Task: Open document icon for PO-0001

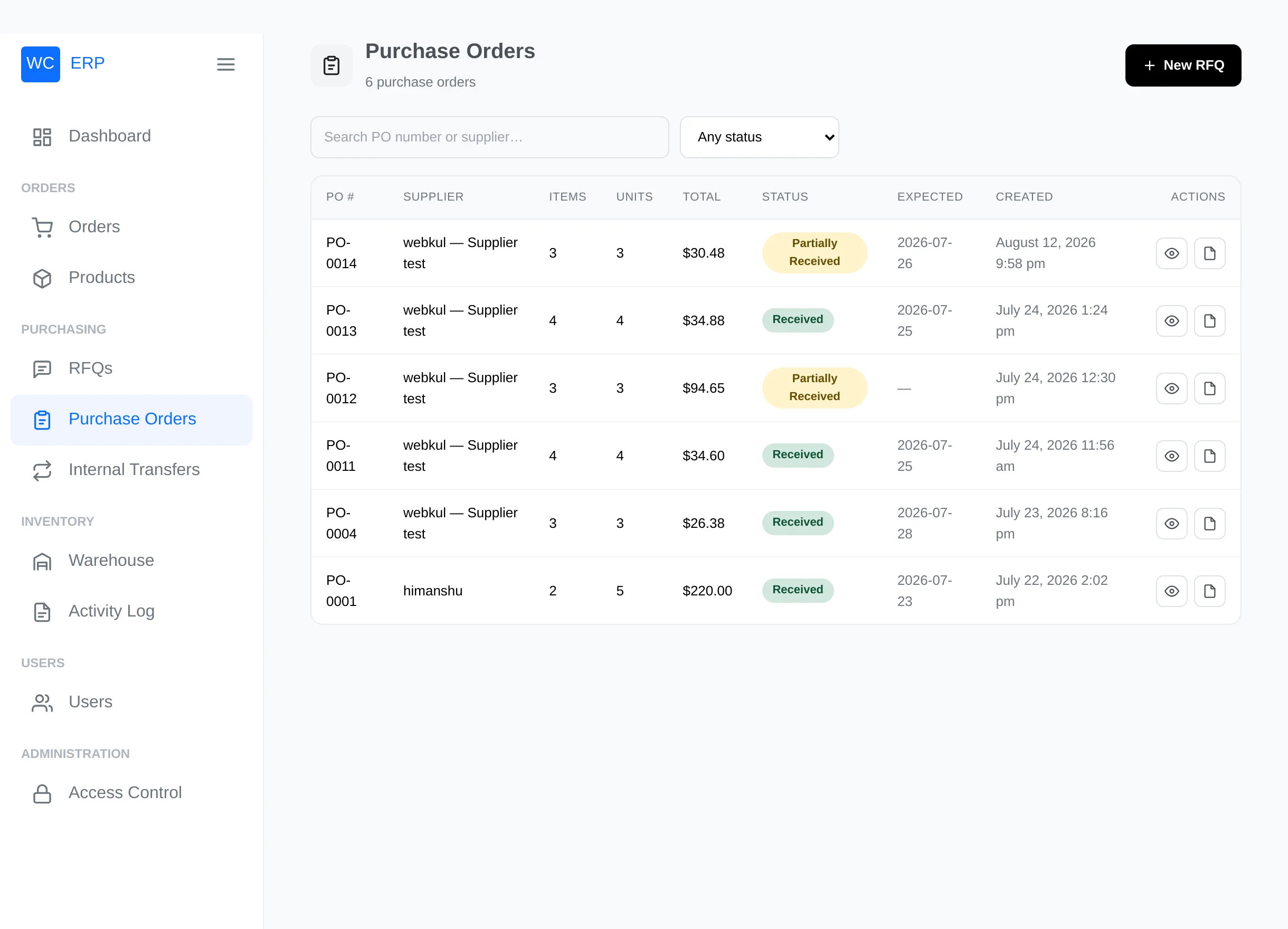Action: click(1210, 591)
